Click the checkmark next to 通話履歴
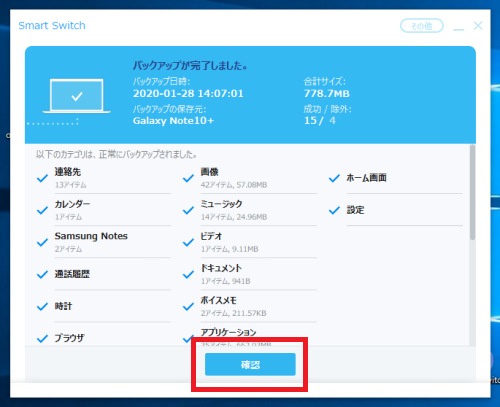 coord(42,274)
